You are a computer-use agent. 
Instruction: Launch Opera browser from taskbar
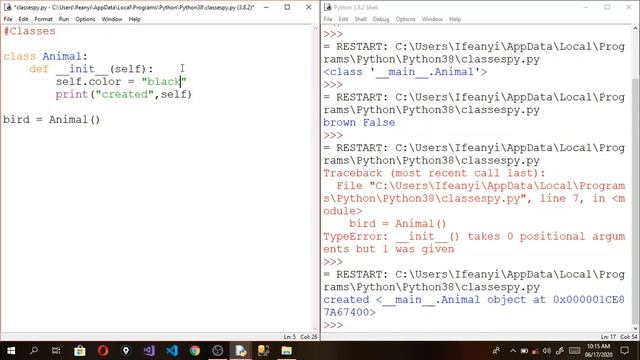pyautogui.click(x=103, y=351)
